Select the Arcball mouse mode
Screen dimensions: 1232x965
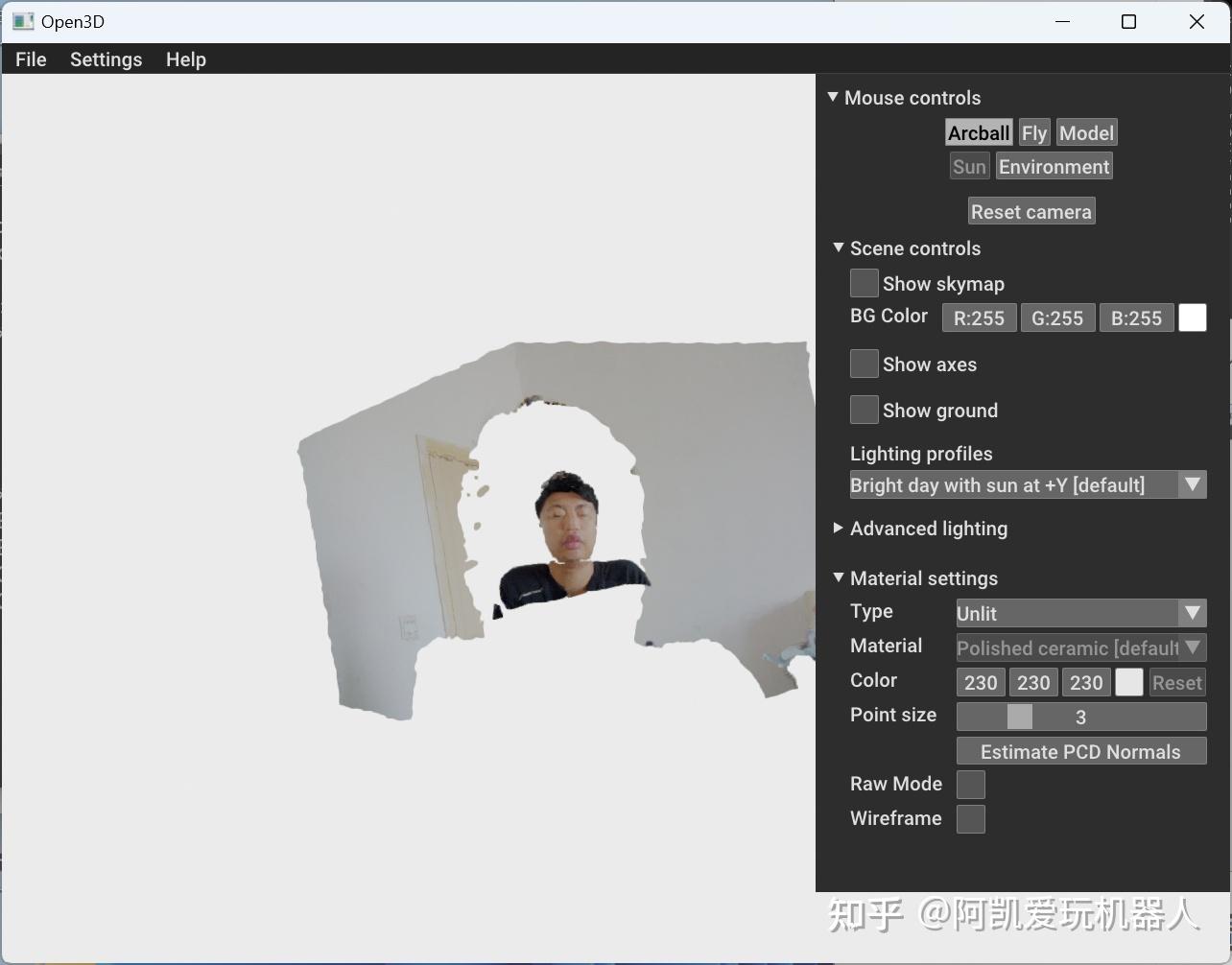coord(977,132)
